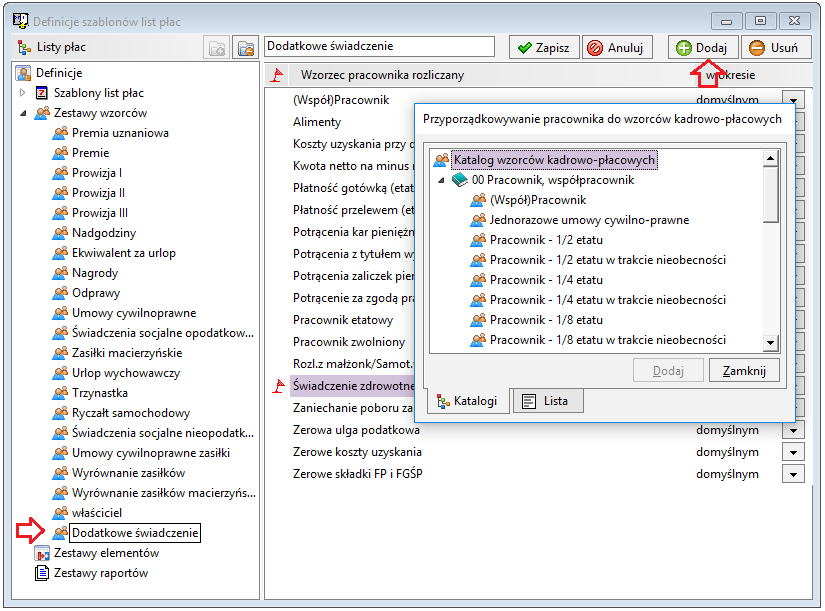Select the Dodatkowe świadczenie tree item
Image resolution: width=825 pixels, height=611 pixels.
(x=135, y=533)
